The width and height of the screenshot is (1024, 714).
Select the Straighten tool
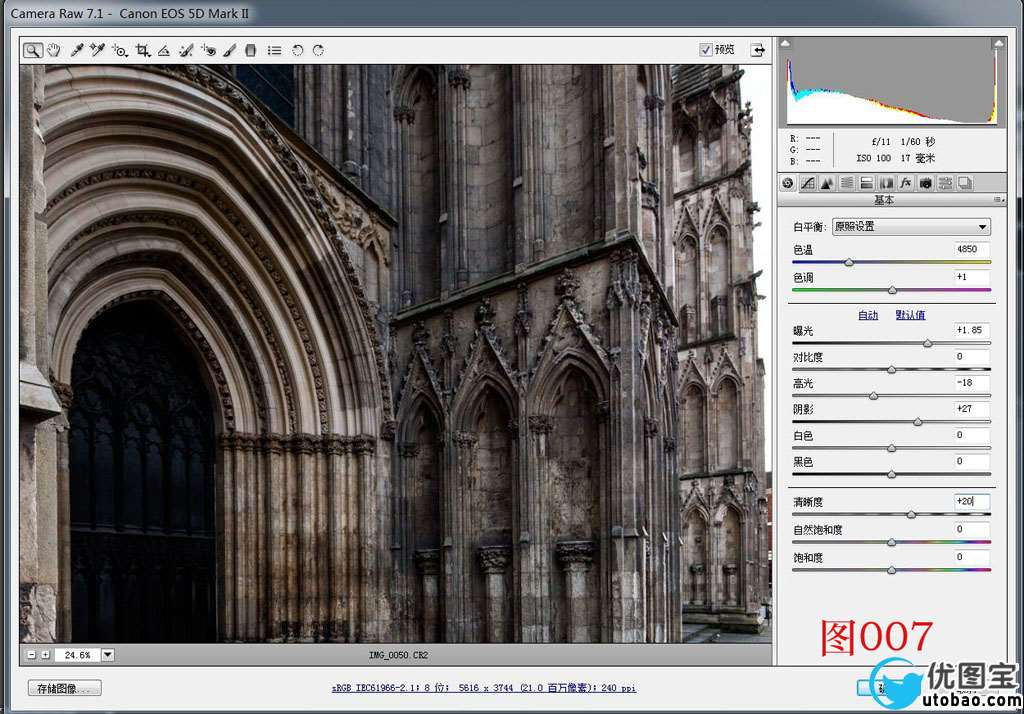[x=164, y=50]
